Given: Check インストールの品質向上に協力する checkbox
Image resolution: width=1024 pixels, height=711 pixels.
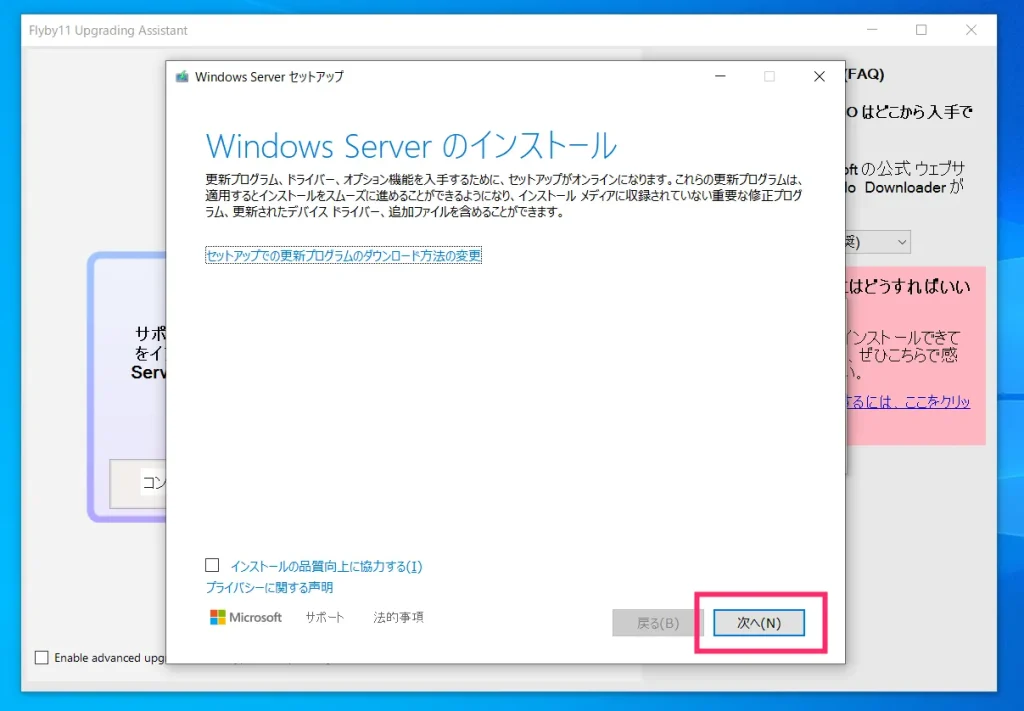Looking at the screenshot, I should (212, 565).
